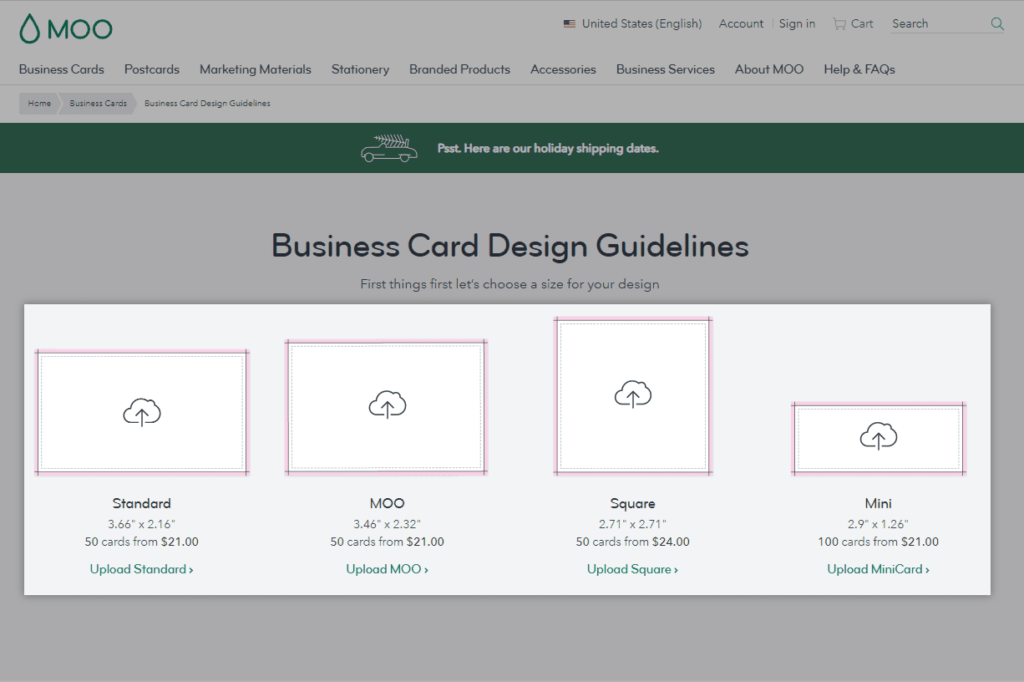Open the About MOO menu
The image size is (1024, 682).
pyautogui.click(x=769, y=69)
